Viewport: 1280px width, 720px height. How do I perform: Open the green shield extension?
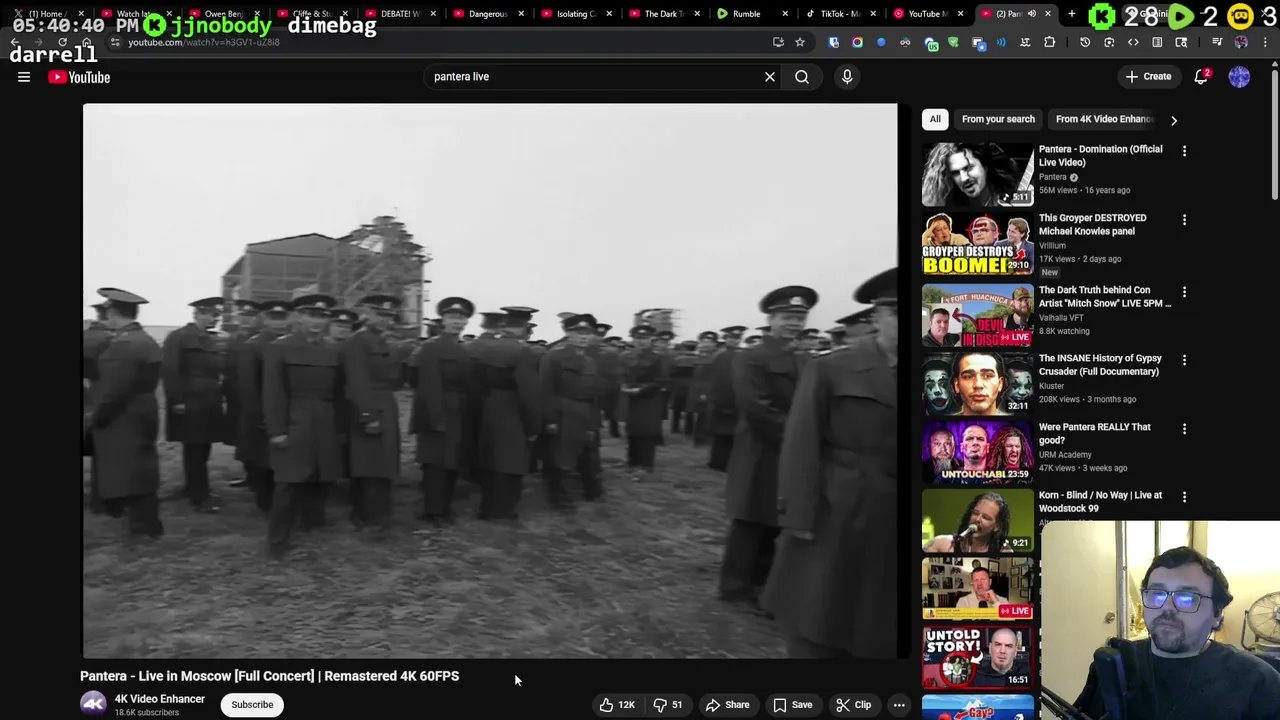point(953,42)
